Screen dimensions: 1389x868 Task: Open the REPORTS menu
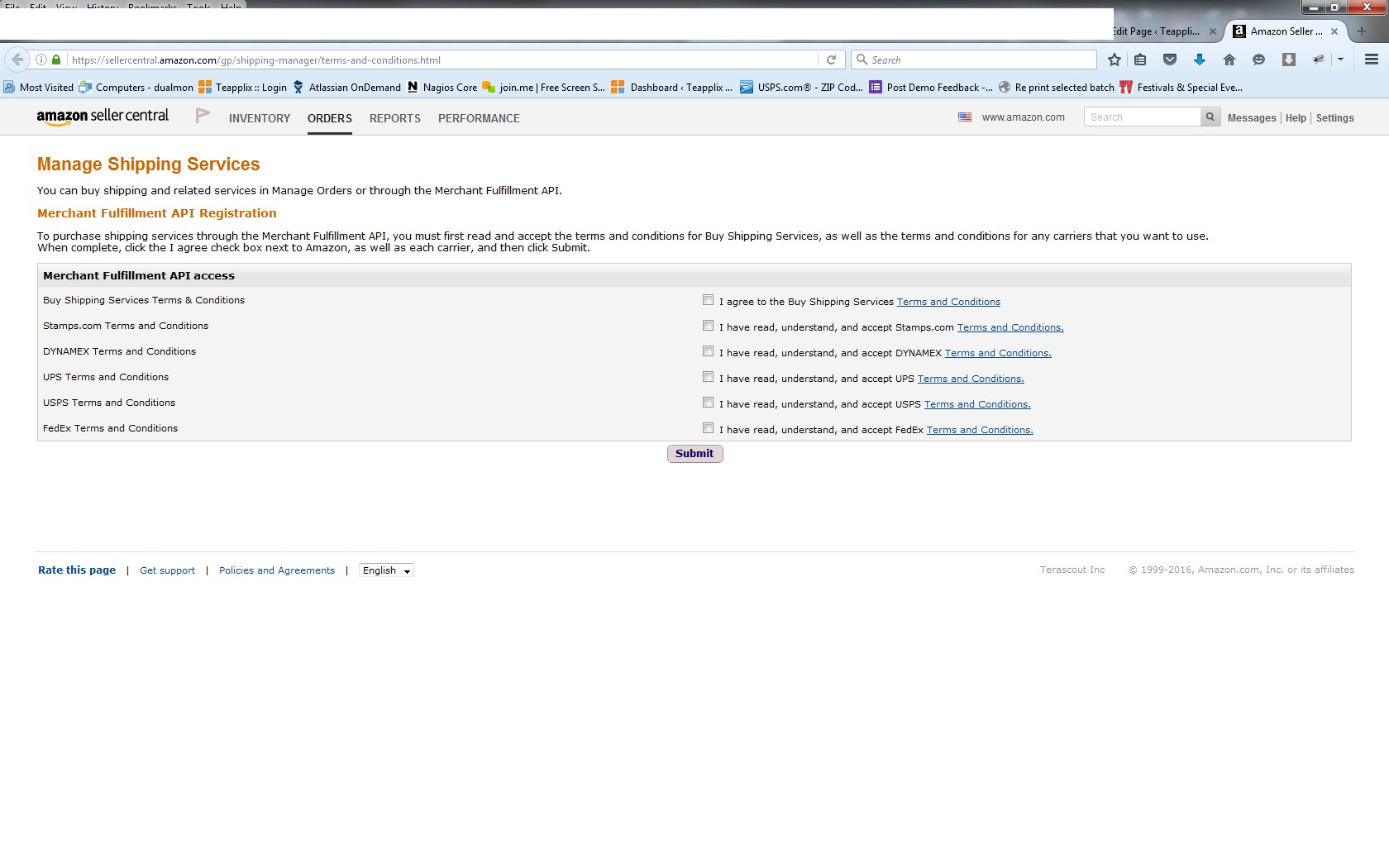[395, 118]
